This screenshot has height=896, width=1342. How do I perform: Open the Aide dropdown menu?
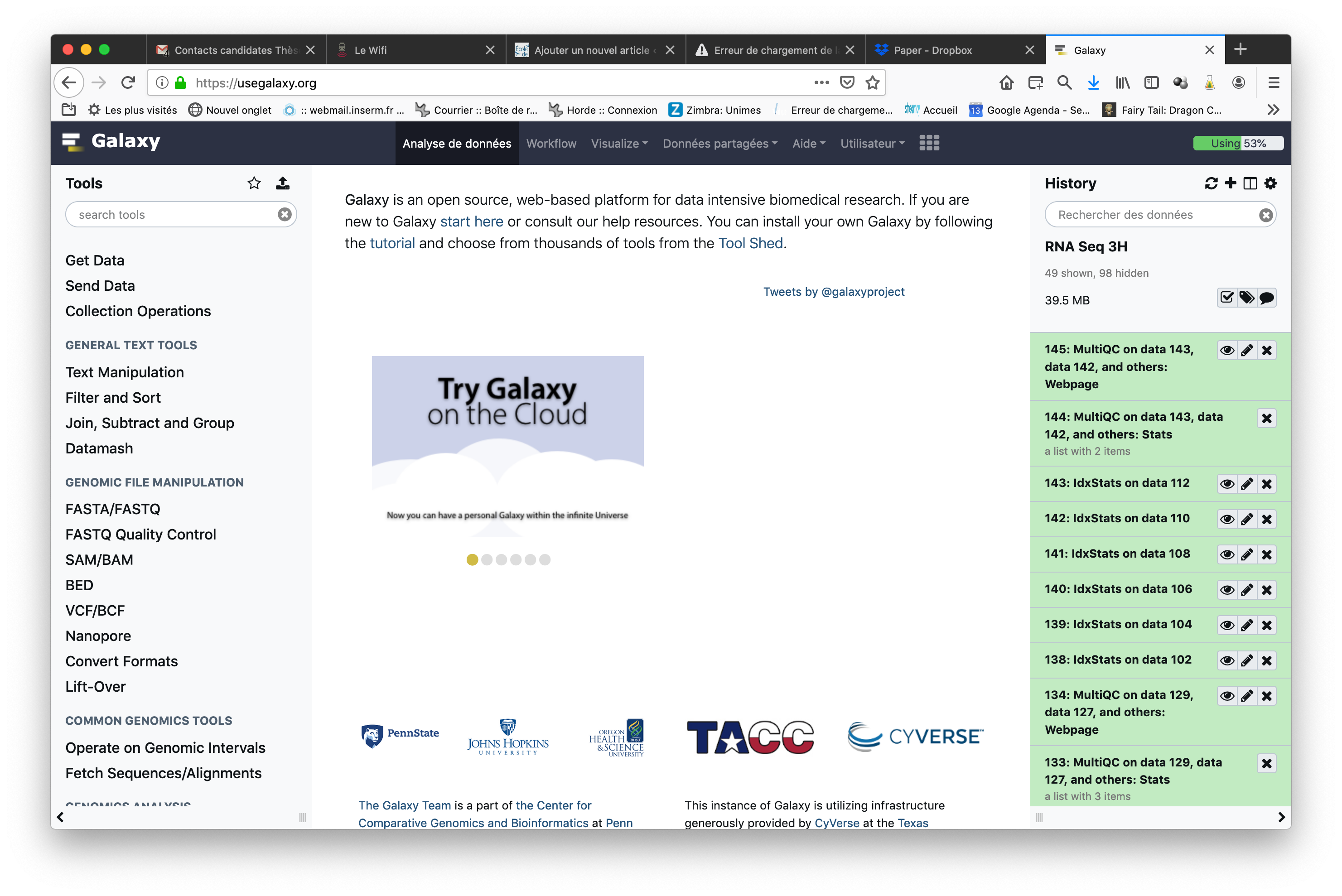[808, 144]
